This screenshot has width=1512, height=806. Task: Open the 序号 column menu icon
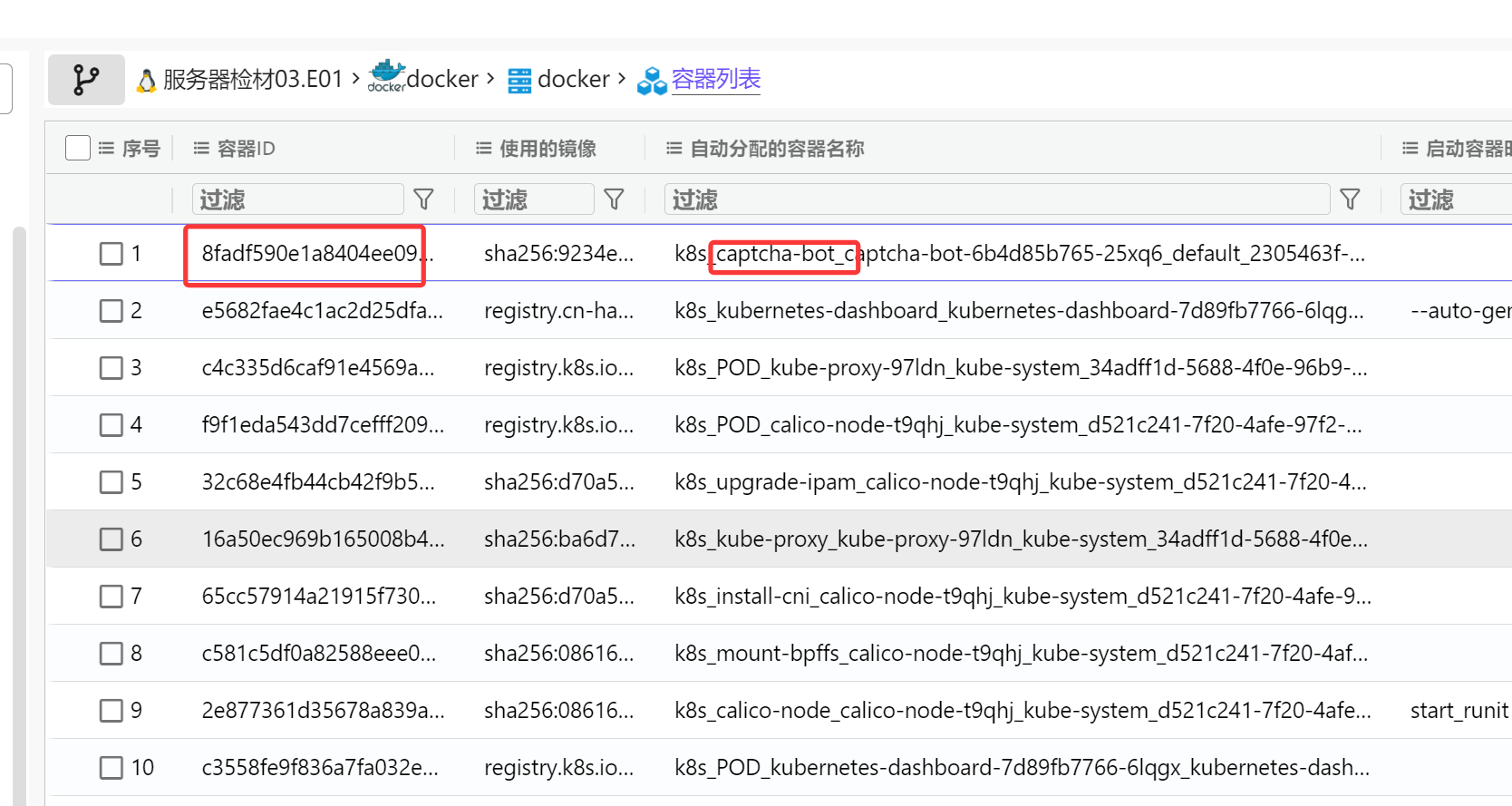pyautogui.click(x=106, y=148)
